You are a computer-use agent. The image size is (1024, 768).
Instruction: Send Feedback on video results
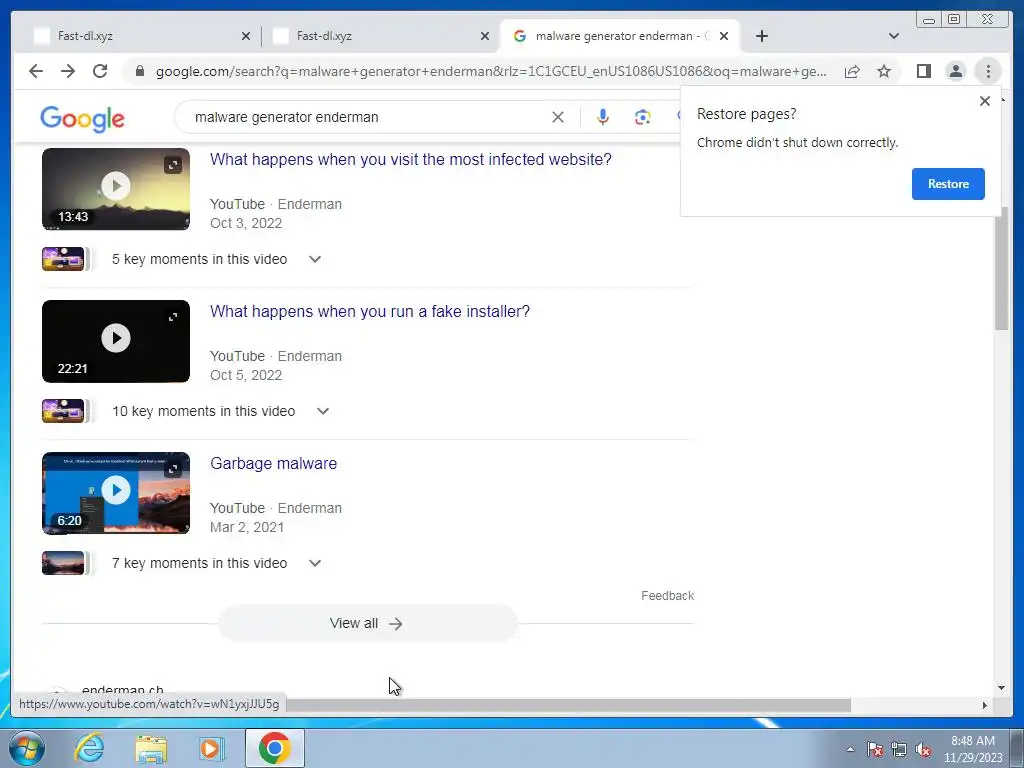[667, 596]
